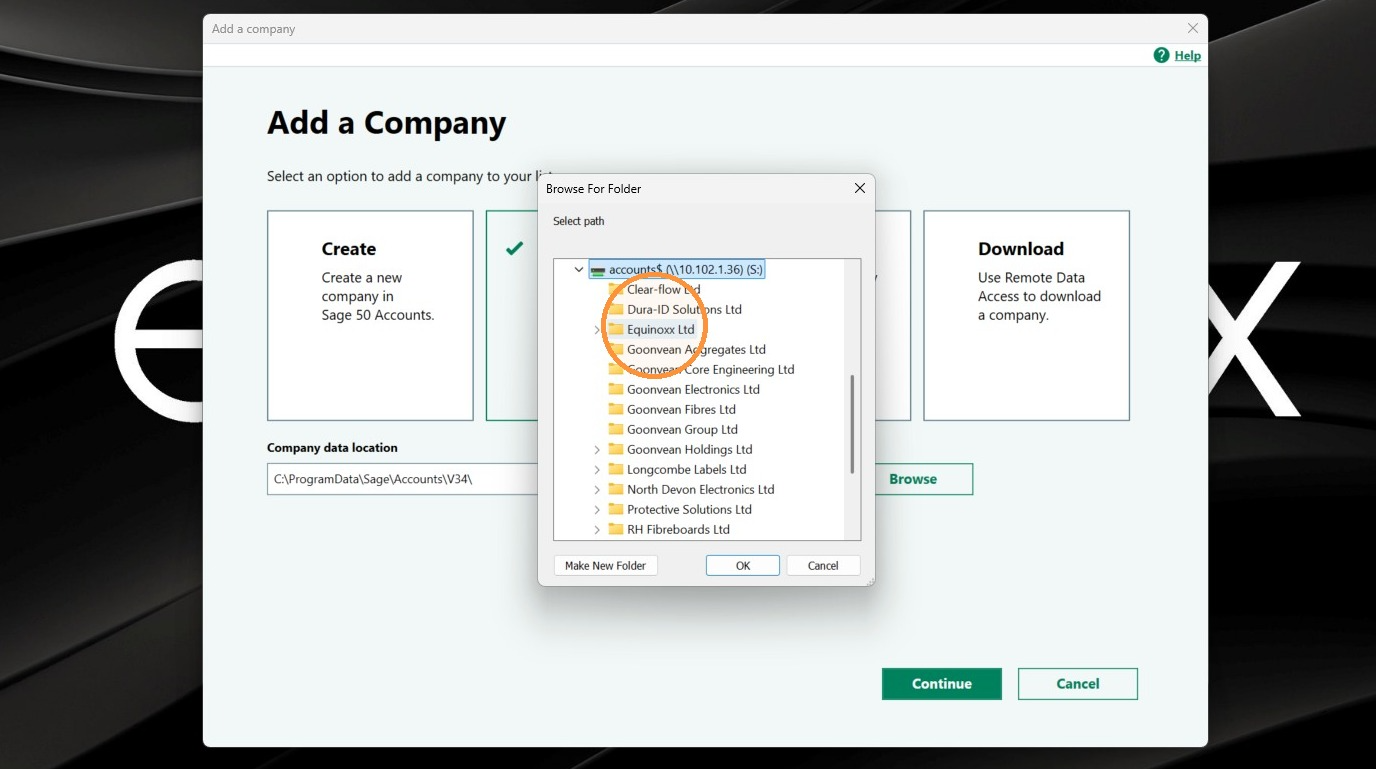The height and width of the screenshot is (769, 1376).
Task: Choose the Download company option card
Action: point(1026,315)
